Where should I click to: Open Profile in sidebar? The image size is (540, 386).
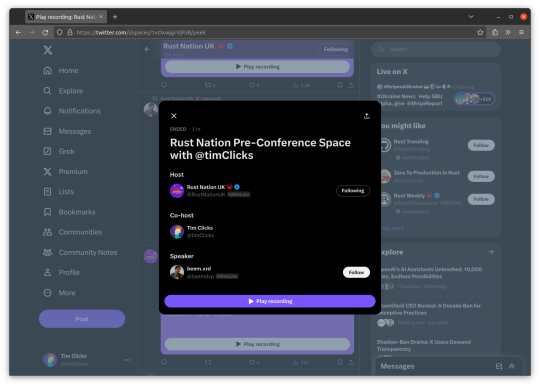(61, 272)
